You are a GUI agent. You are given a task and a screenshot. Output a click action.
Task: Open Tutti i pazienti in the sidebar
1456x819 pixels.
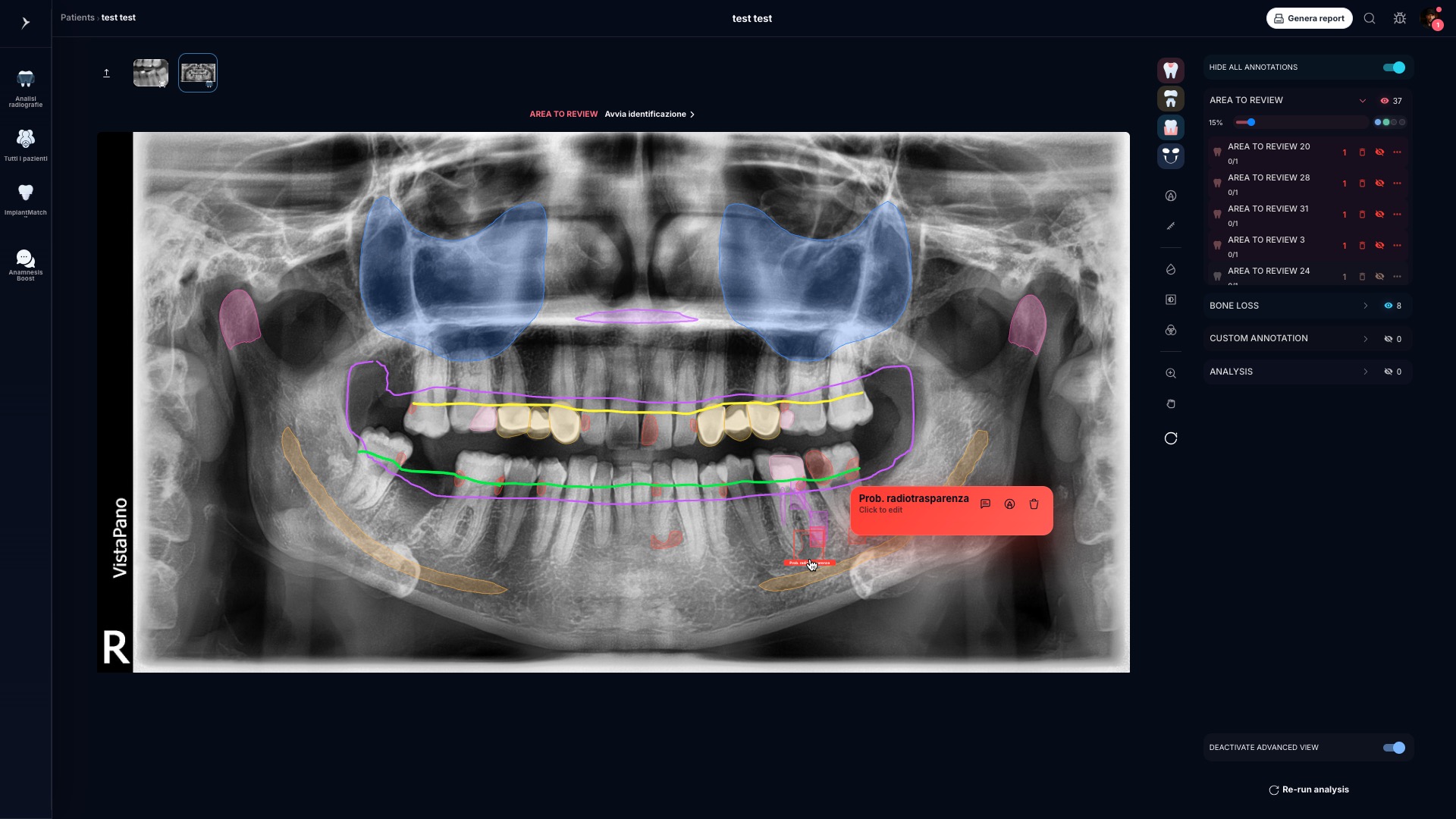(x=26, y=146)
